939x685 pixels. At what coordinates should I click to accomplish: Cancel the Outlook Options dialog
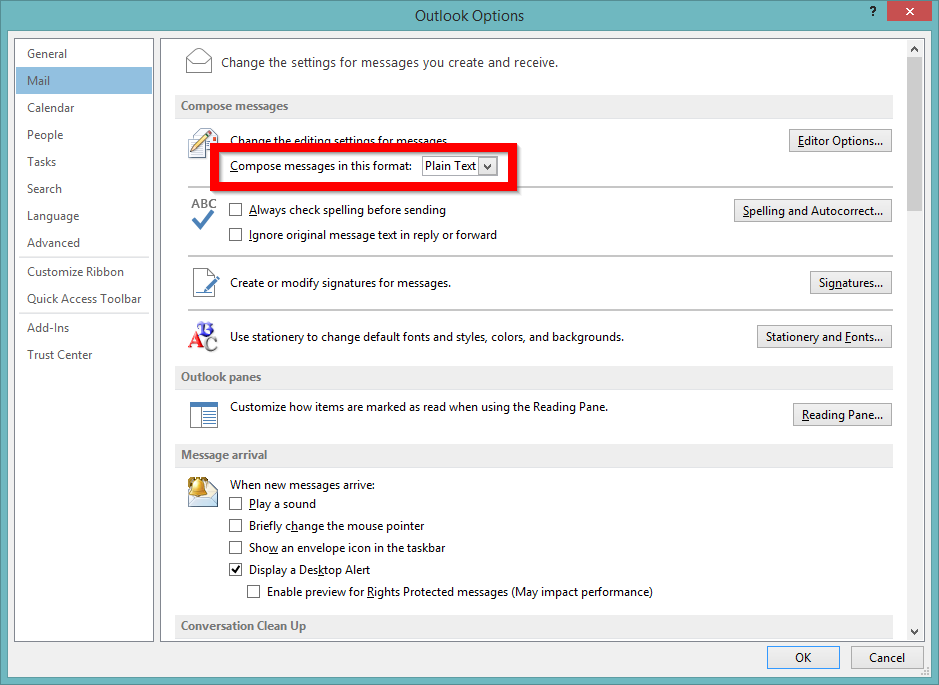pos(887,657)
